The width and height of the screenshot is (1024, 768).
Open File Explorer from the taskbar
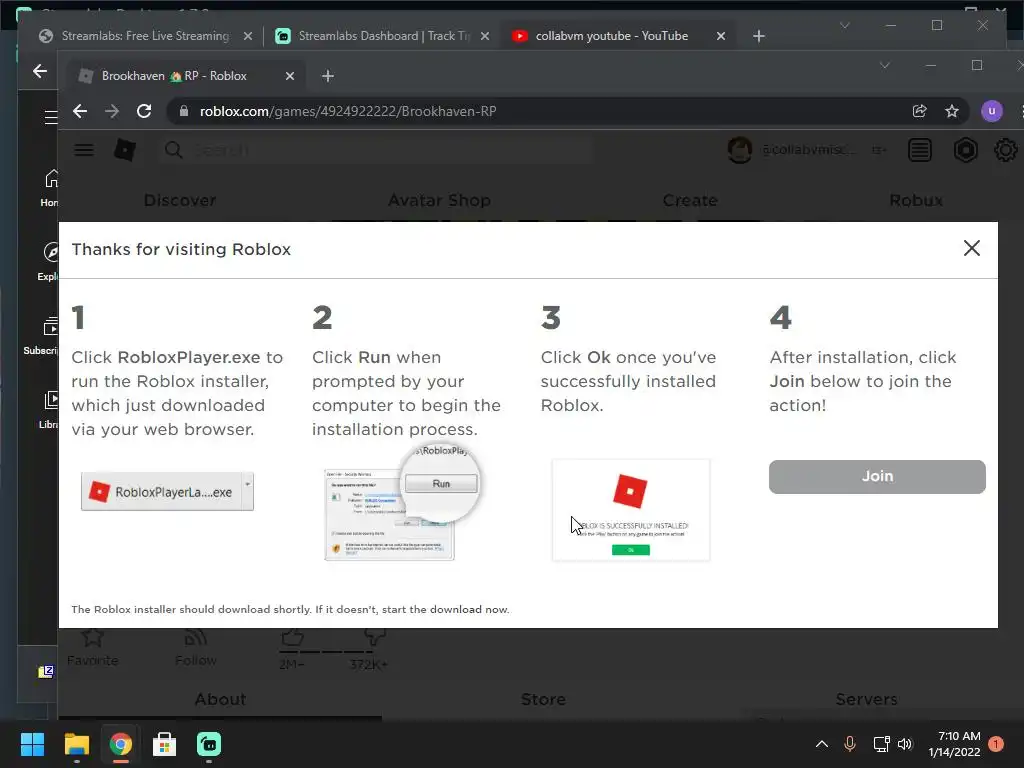(x=76, y=744)
